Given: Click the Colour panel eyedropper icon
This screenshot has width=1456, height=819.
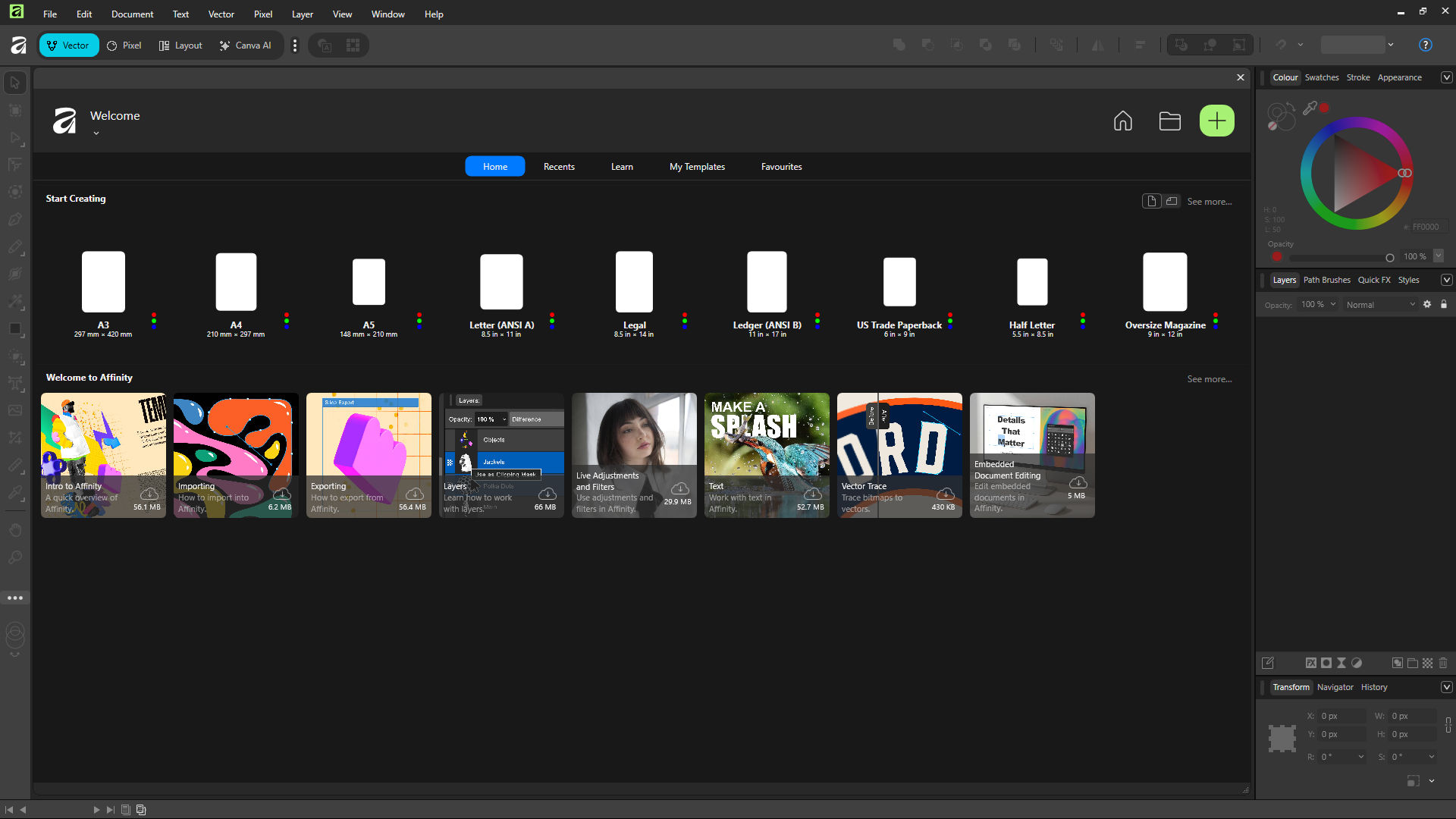Looking at the screenshot, I should [x=1310, y=107].
